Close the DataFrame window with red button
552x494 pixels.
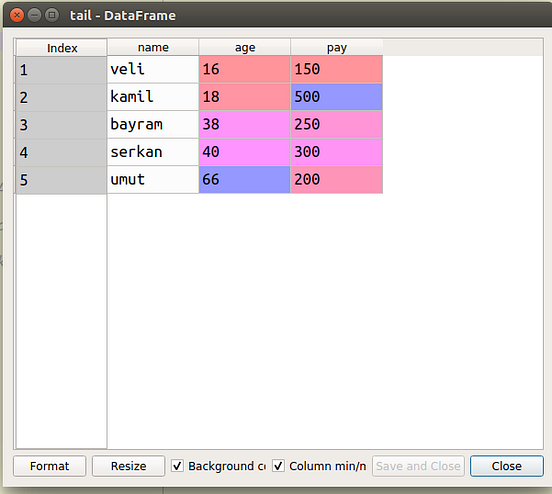[17, 15]
